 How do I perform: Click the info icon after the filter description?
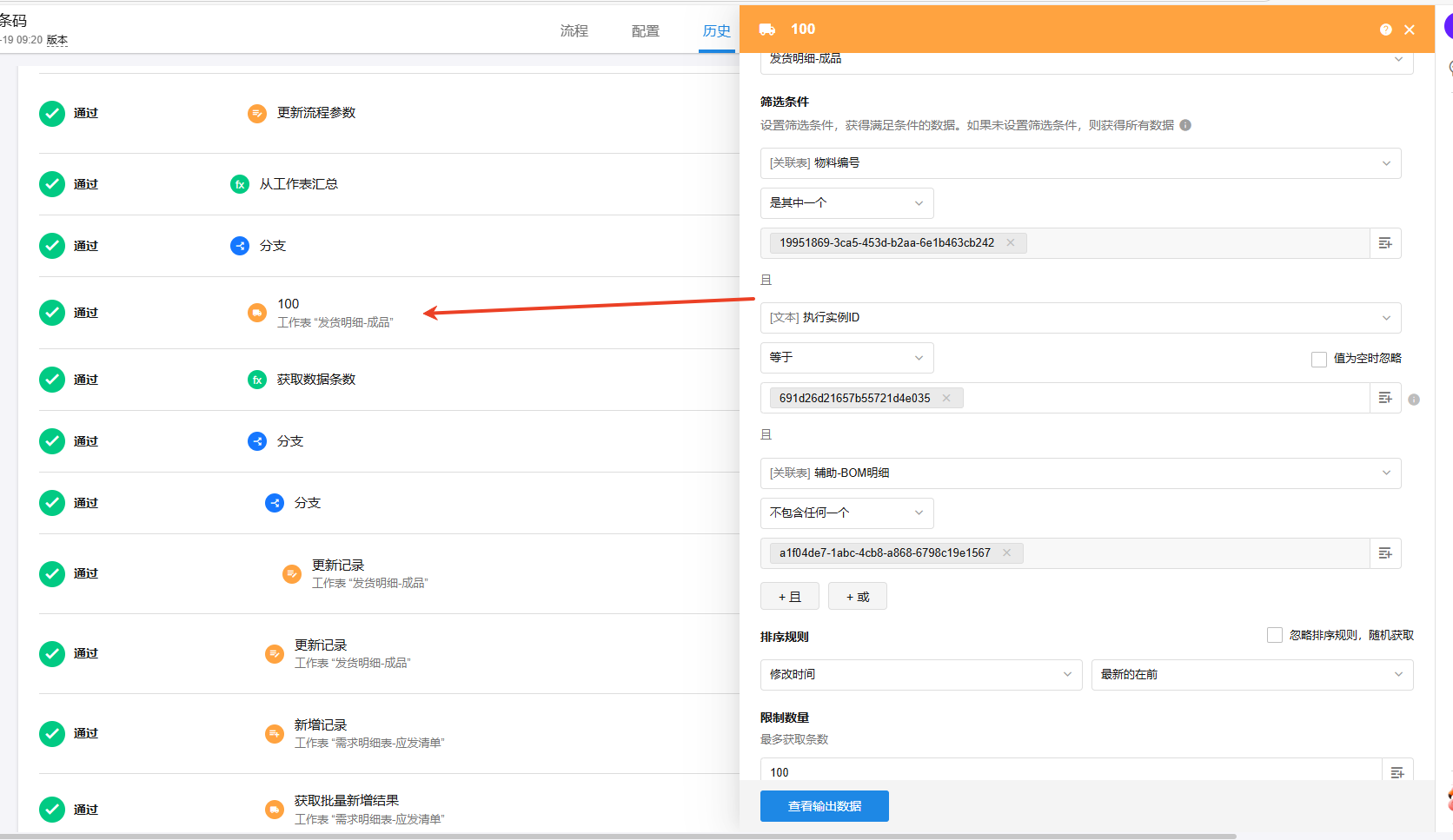[x=1185, y=125]
